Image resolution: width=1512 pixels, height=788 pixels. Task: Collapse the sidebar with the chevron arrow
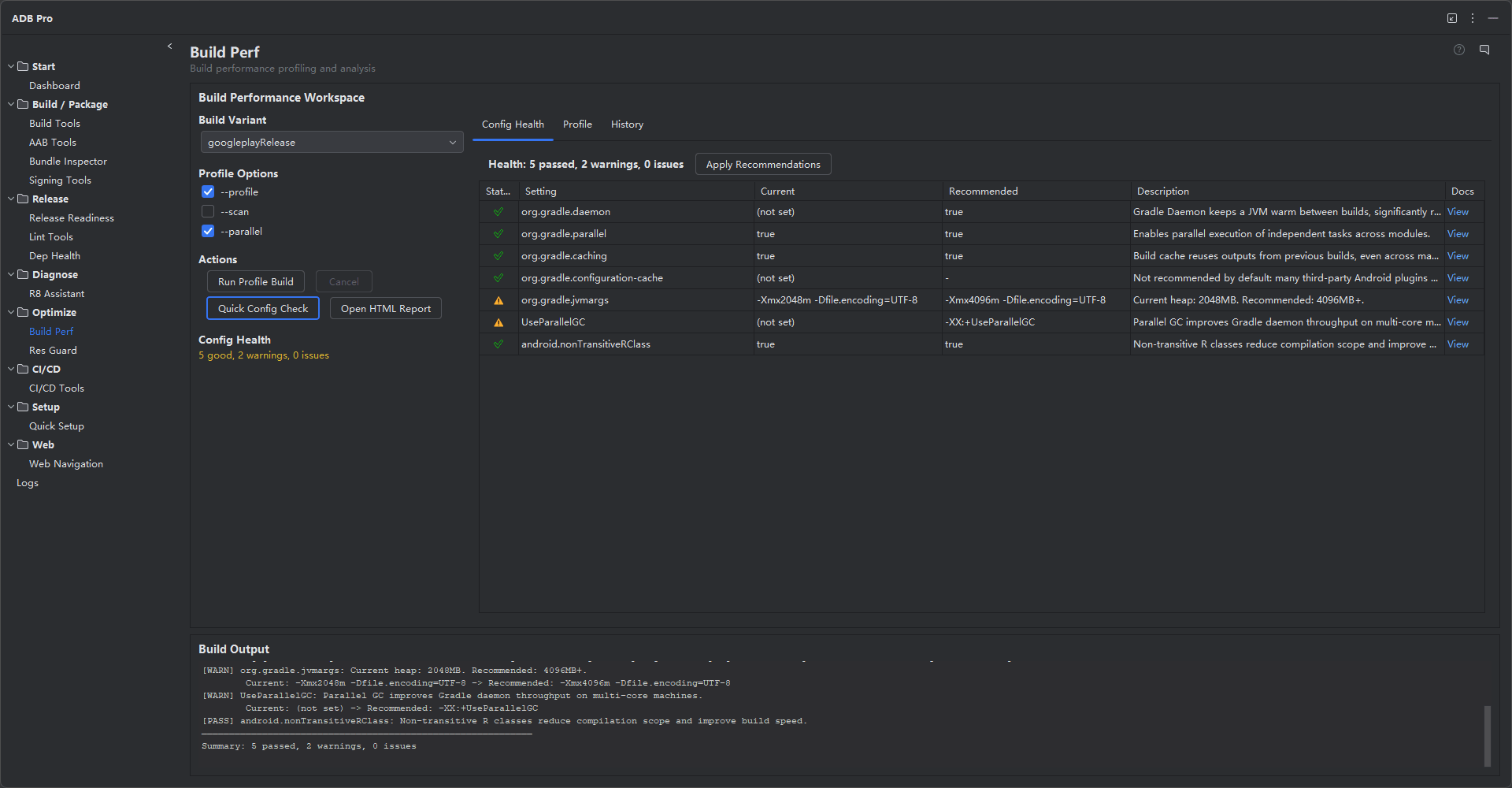pos(169,46)
